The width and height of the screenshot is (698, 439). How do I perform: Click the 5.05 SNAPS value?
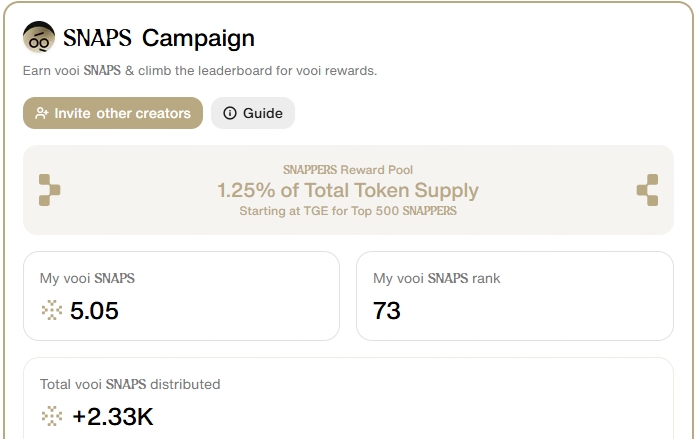(94, 310)
